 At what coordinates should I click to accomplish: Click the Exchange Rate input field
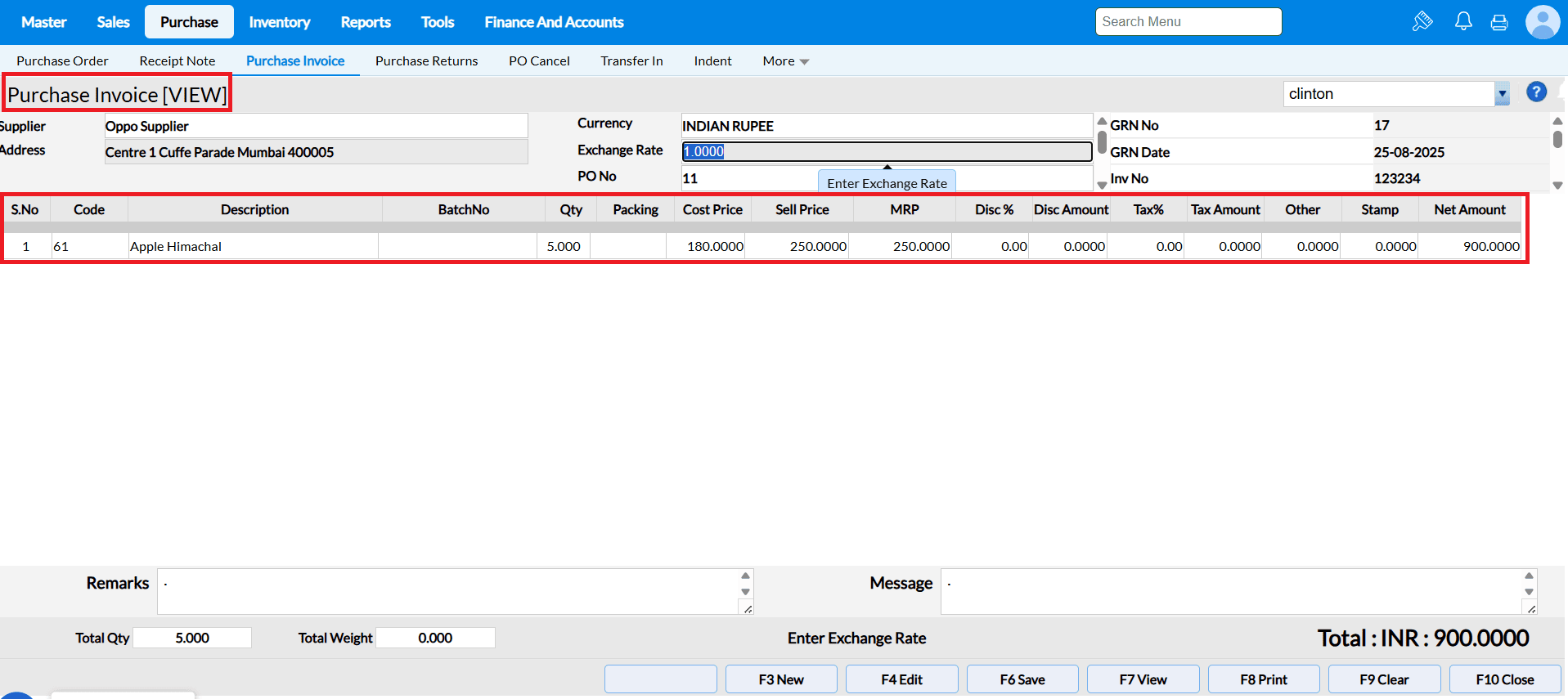click(887, 152)
